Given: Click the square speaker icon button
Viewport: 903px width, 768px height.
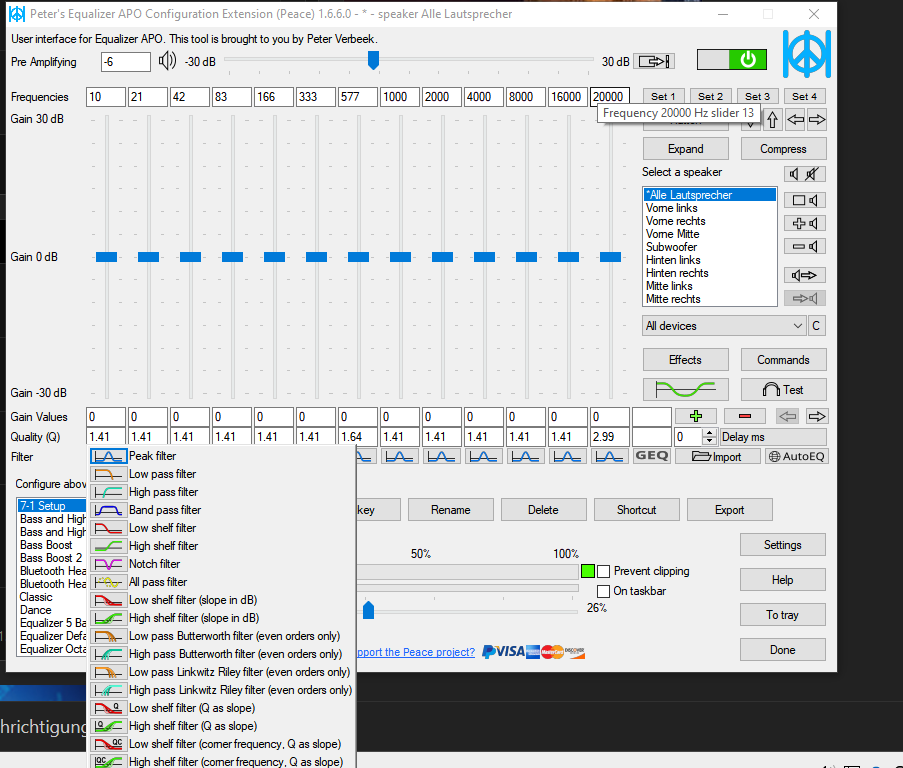Looking at the screenshot, I should (x=805, y=200).
